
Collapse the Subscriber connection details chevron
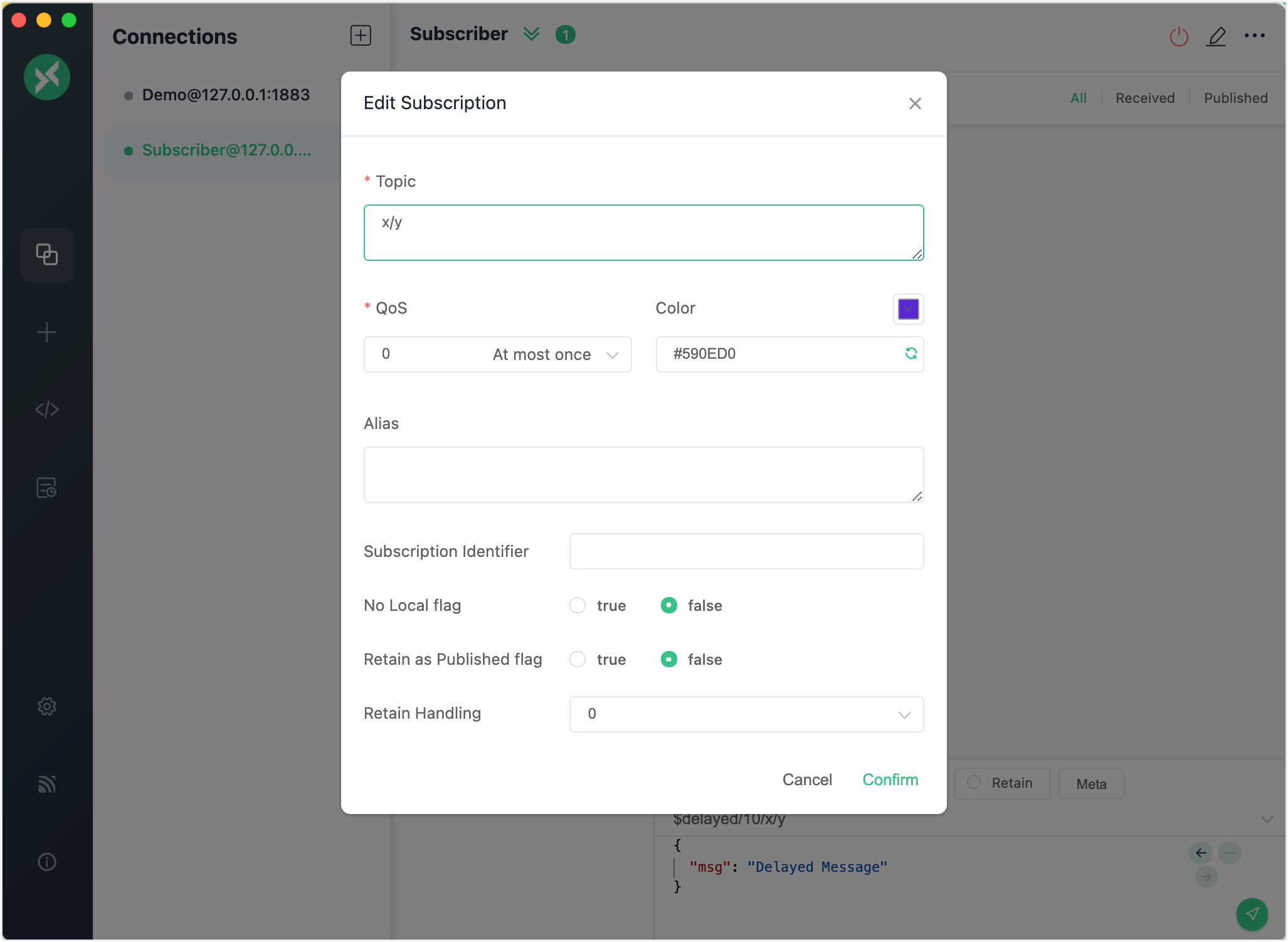532,34
